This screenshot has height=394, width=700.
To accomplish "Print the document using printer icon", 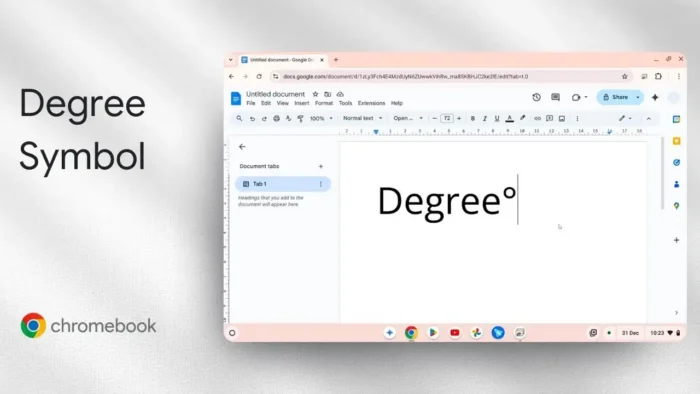I will [276, 119].
